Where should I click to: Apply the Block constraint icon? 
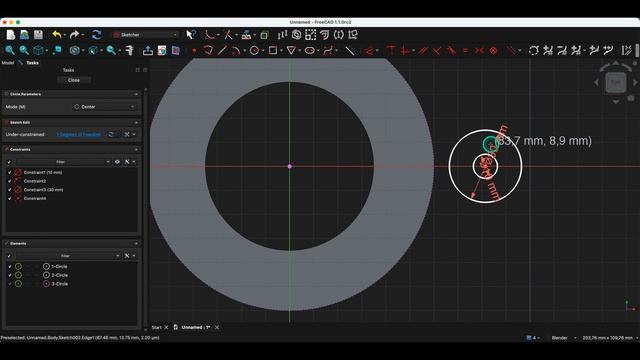[x=493, y=51]
